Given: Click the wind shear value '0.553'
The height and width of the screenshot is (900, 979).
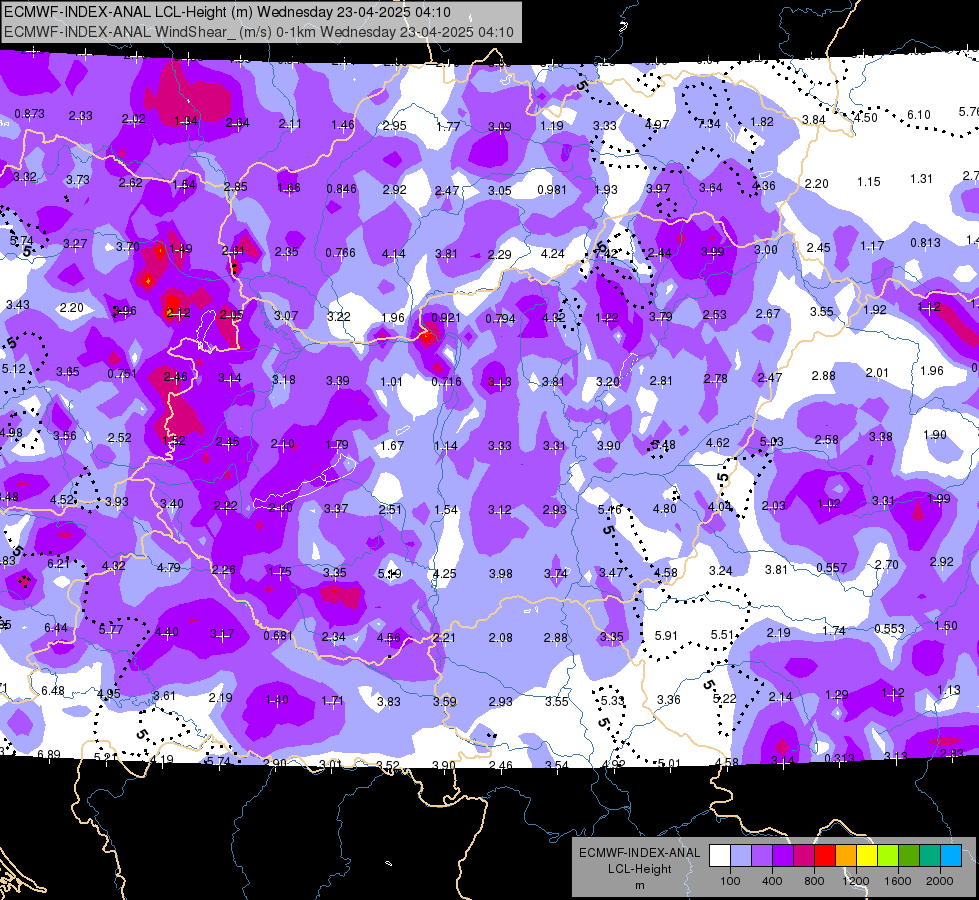Looking at the screenshot, I should click(x=889, y=628).
